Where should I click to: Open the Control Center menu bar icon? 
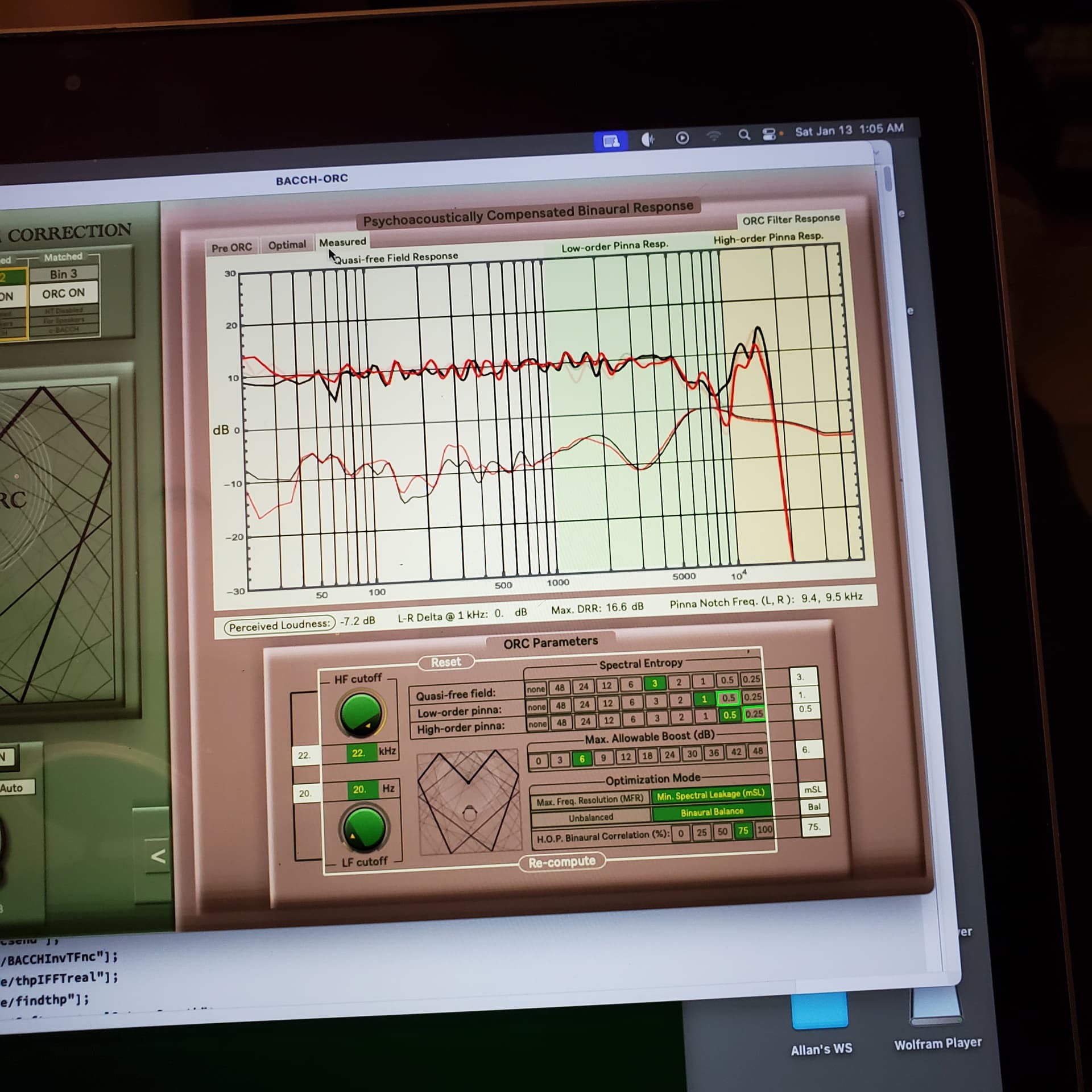coord(769,134)
